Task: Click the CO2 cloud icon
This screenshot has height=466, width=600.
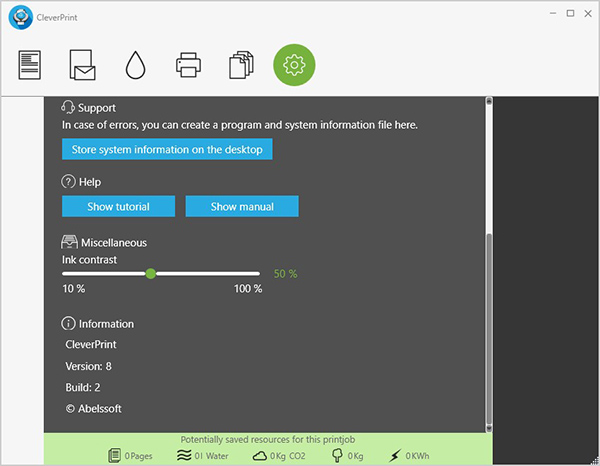Action: click(x=260, y=456)
